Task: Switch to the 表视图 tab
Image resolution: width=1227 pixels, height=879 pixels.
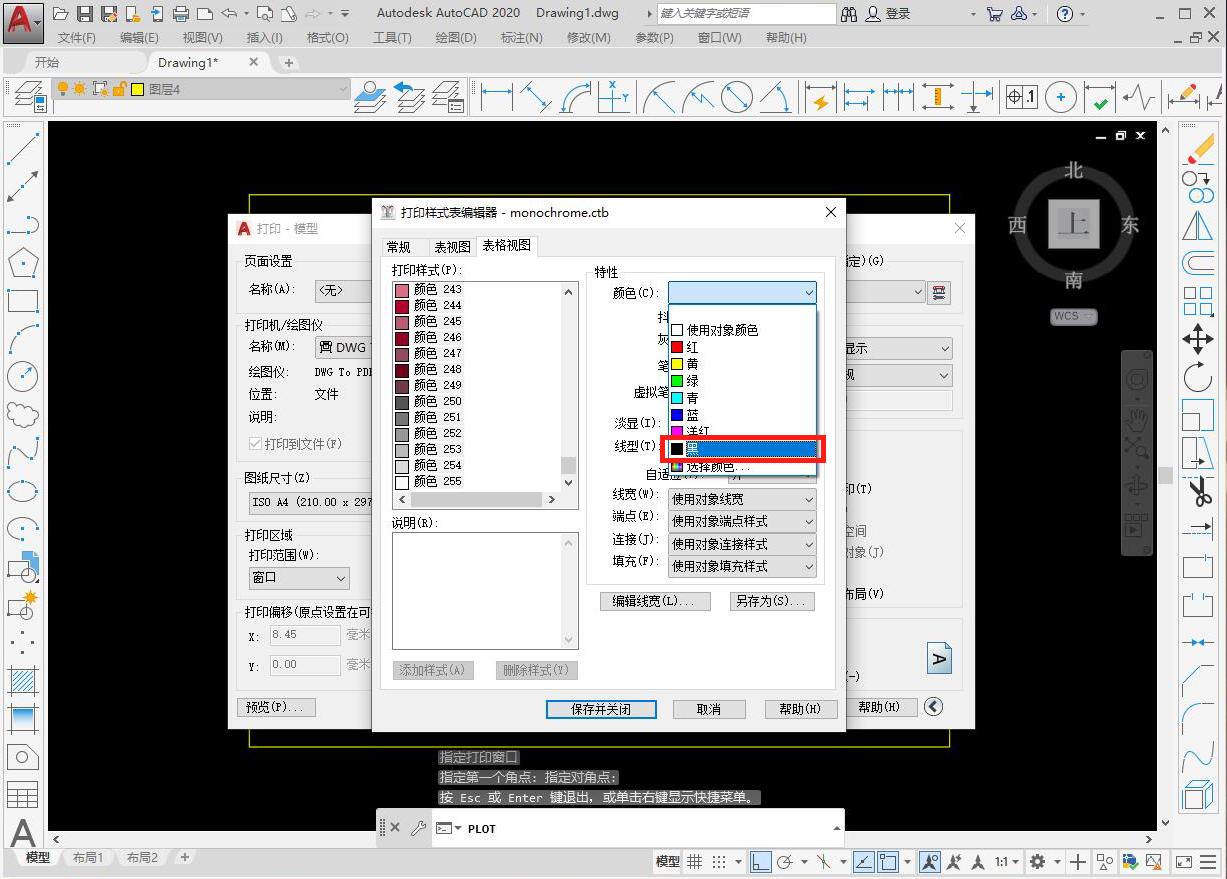Action: pos(455,246)
